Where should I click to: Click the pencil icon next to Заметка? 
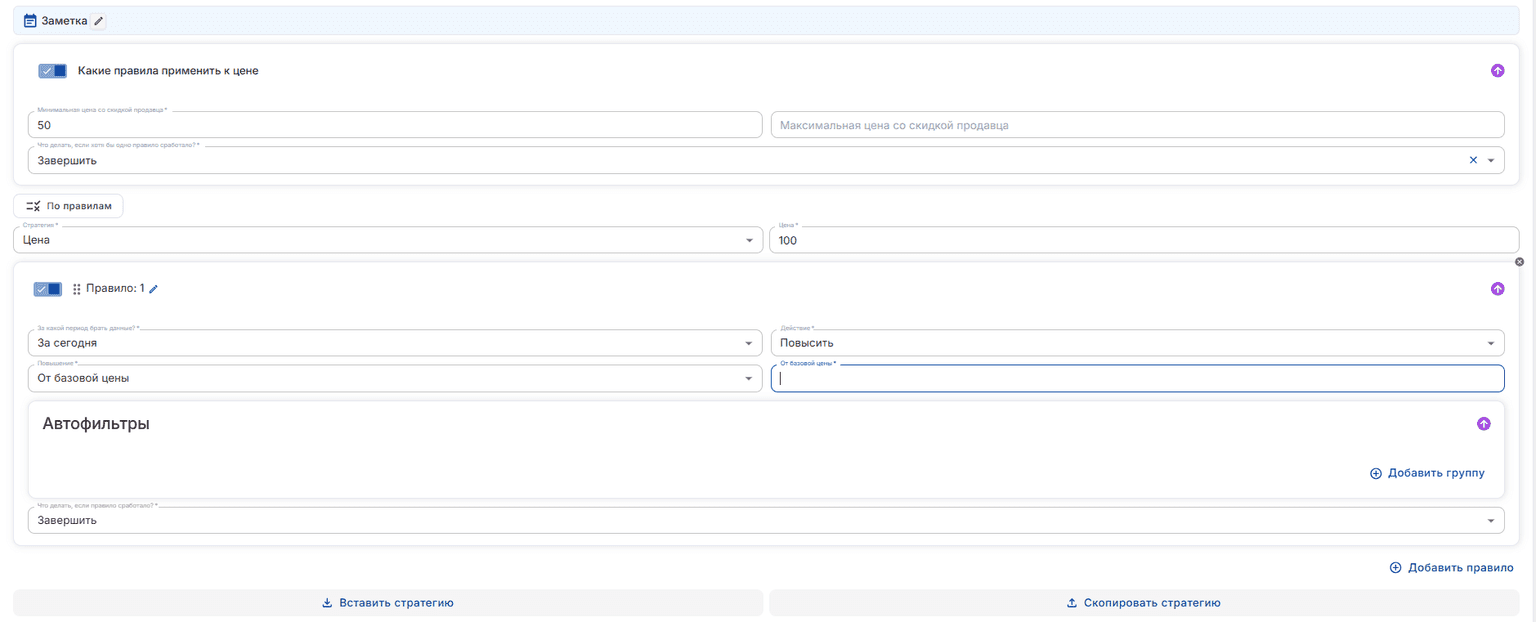click(x=98, y=20)
